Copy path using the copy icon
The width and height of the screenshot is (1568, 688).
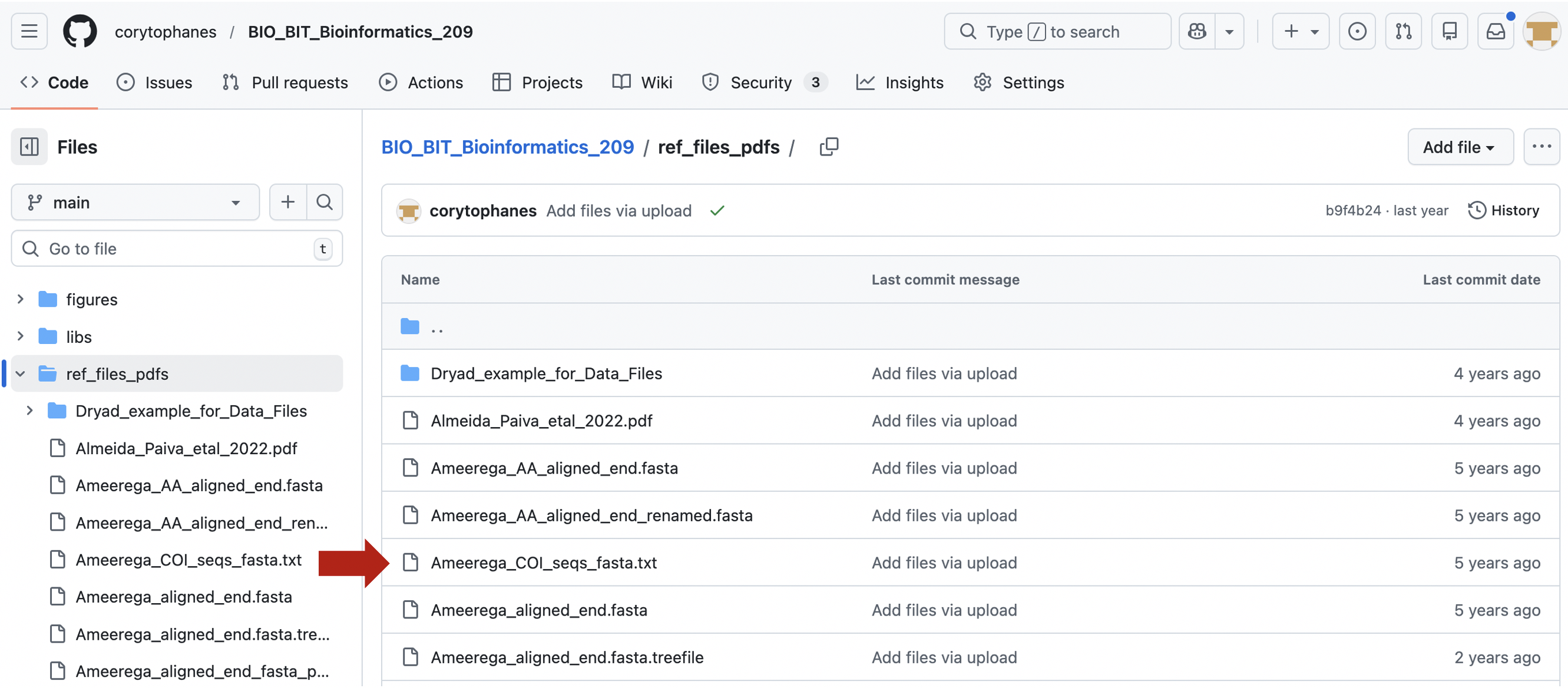[x=828, y=147]
